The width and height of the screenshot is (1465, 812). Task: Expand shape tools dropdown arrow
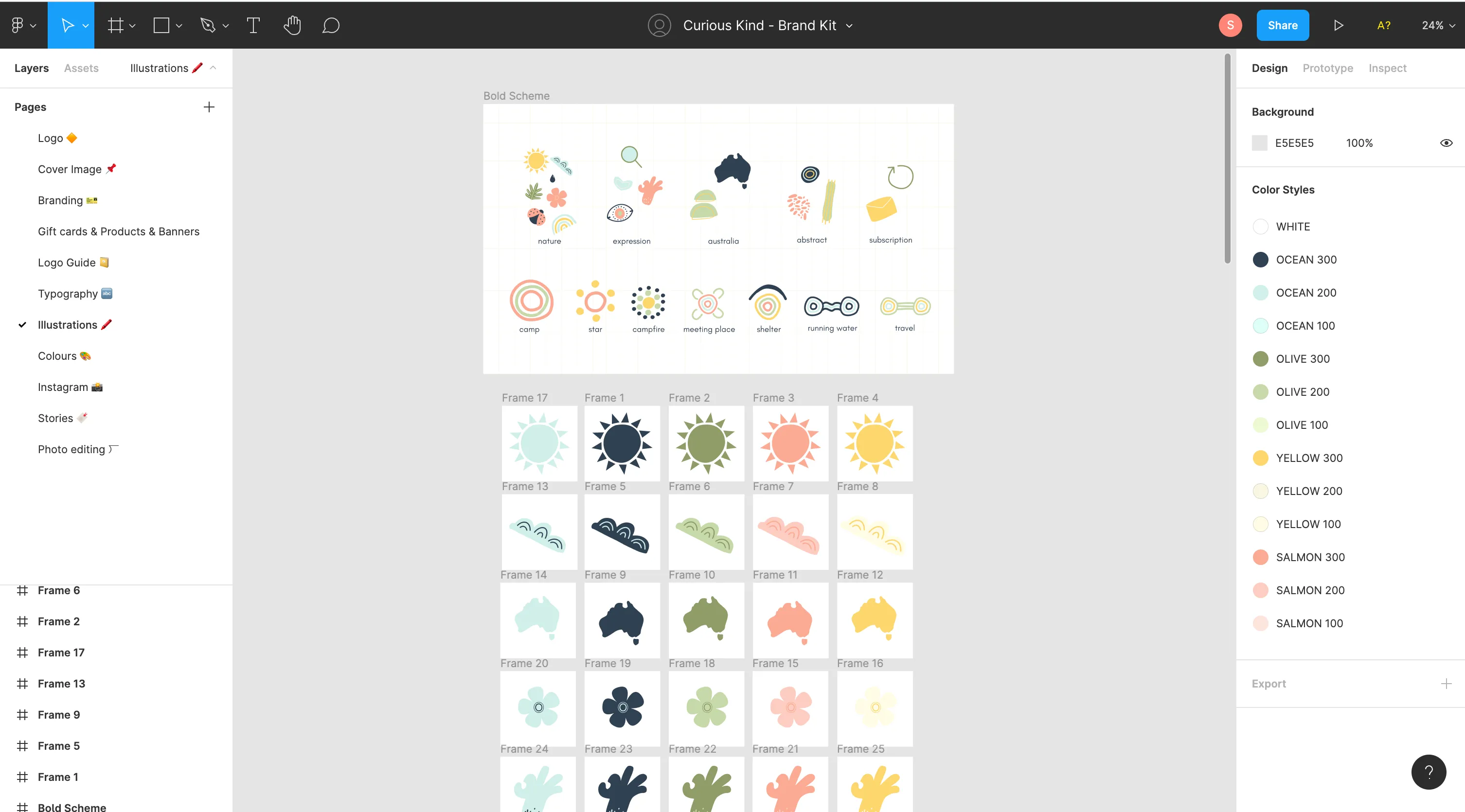[179, 26]
